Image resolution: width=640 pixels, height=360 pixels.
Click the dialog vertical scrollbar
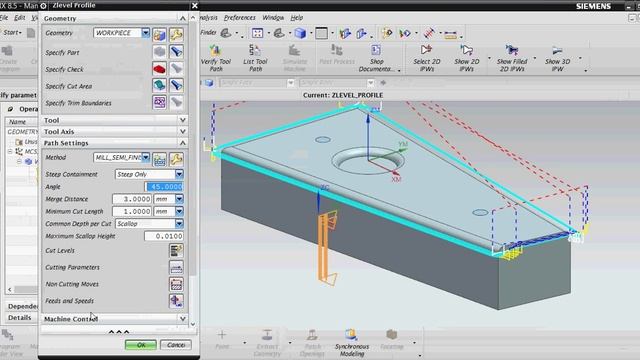pyautogui.click(x=193, y=149)
